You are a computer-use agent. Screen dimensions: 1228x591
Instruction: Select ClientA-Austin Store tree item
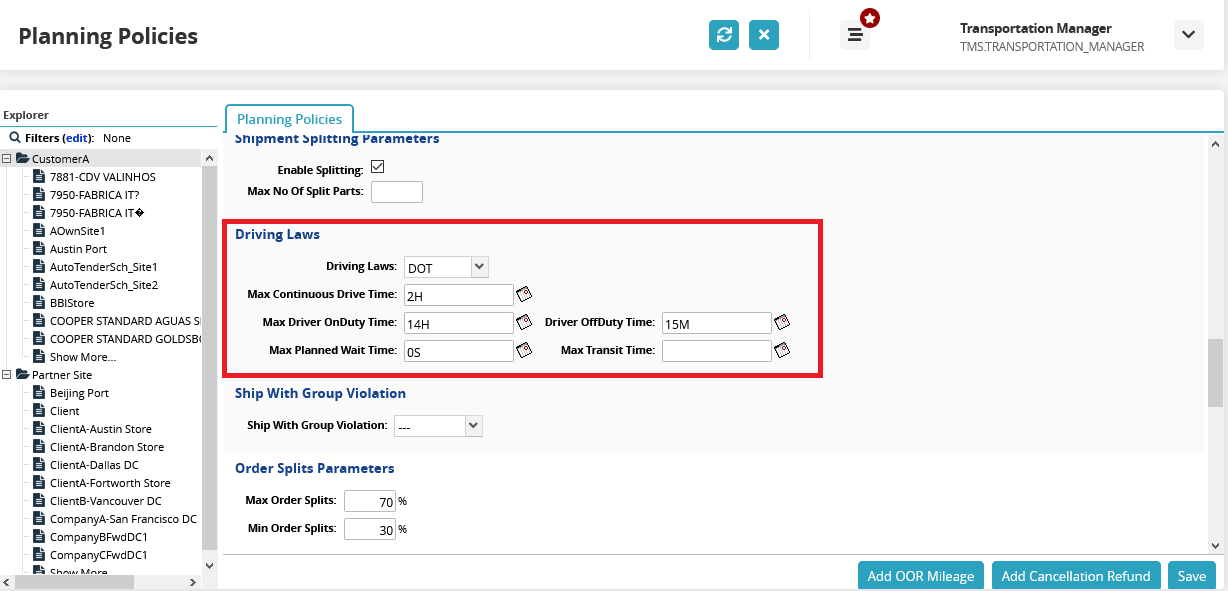coord(101,429)
